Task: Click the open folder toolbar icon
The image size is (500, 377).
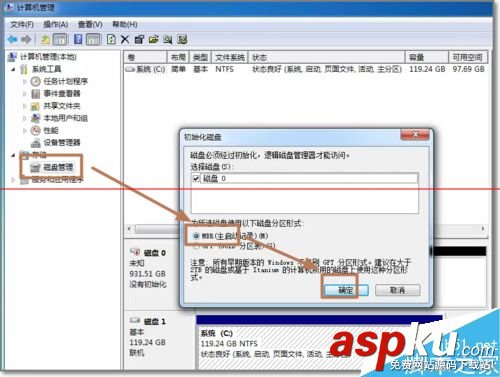Action: pyautogui.click(x=153, y=40)
